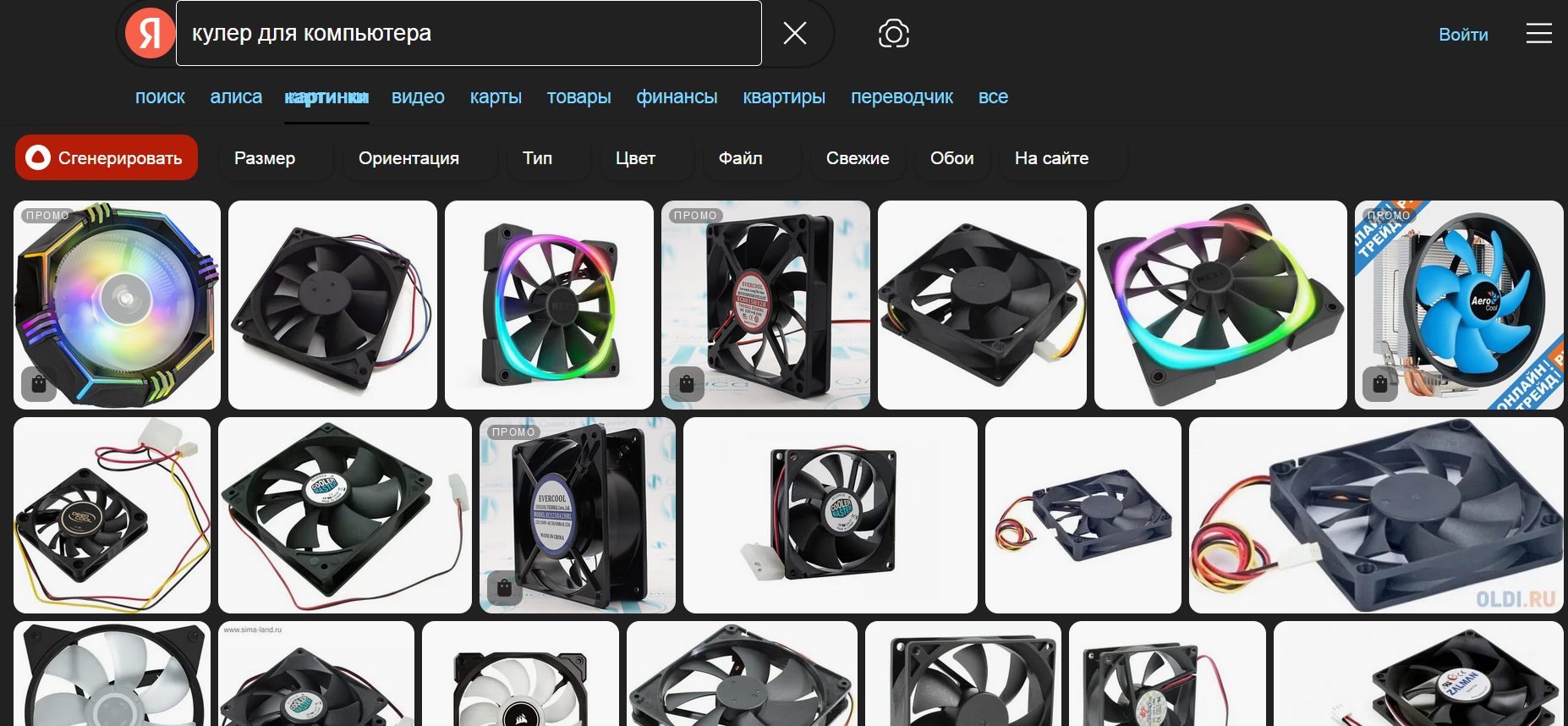Click shopping bag icon on RGB octagon cooler
Viewport: 1568px width, 726px height.
click(x=39, y=384)
